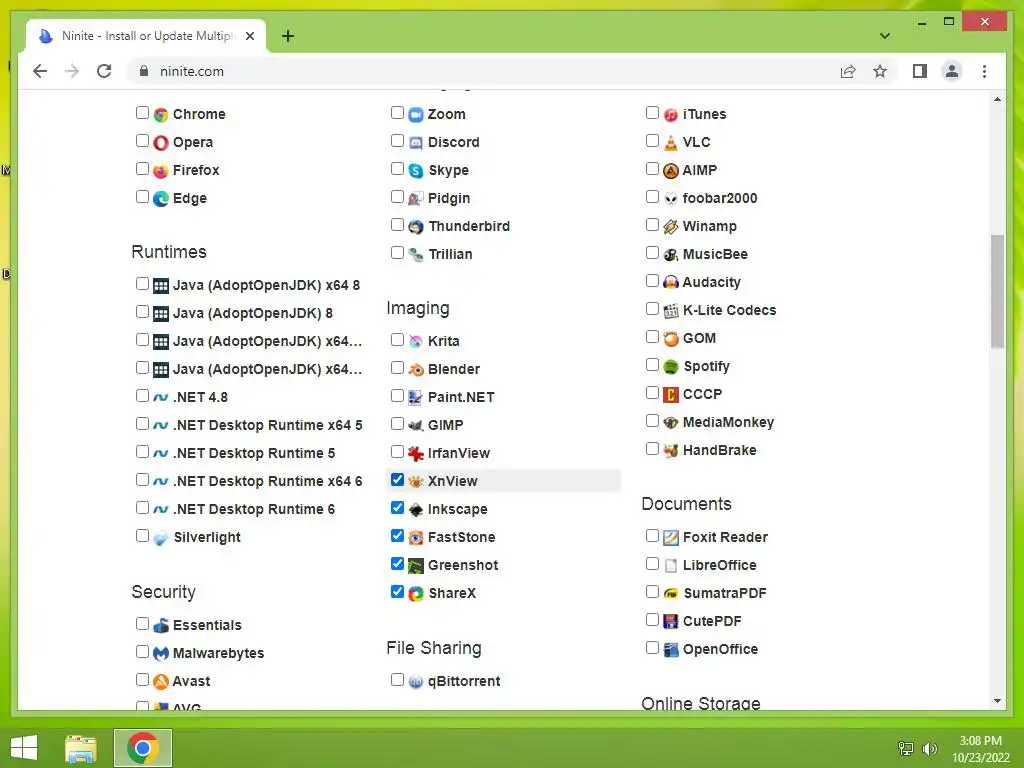The width and height of the screenshot is (1024, 768).
Task: Uncheck the FastStone checkbox
Action: pos(397,536)
